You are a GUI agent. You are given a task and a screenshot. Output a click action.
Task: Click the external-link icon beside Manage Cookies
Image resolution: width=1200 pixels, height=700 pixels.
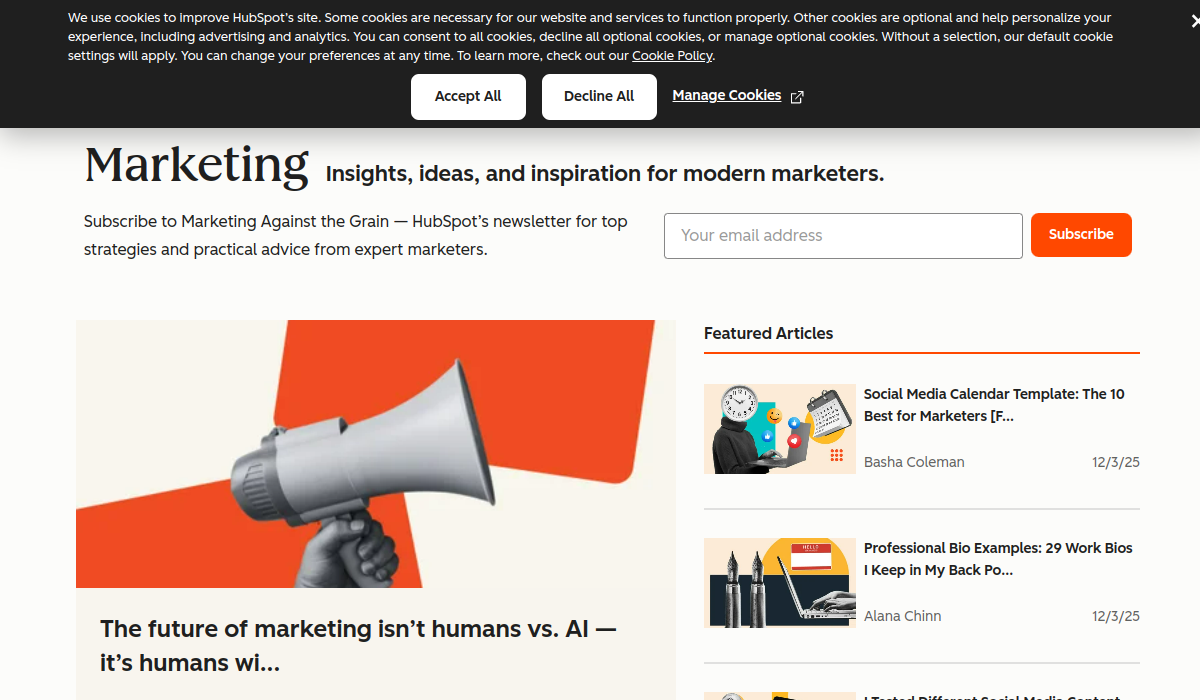point(797,97)
